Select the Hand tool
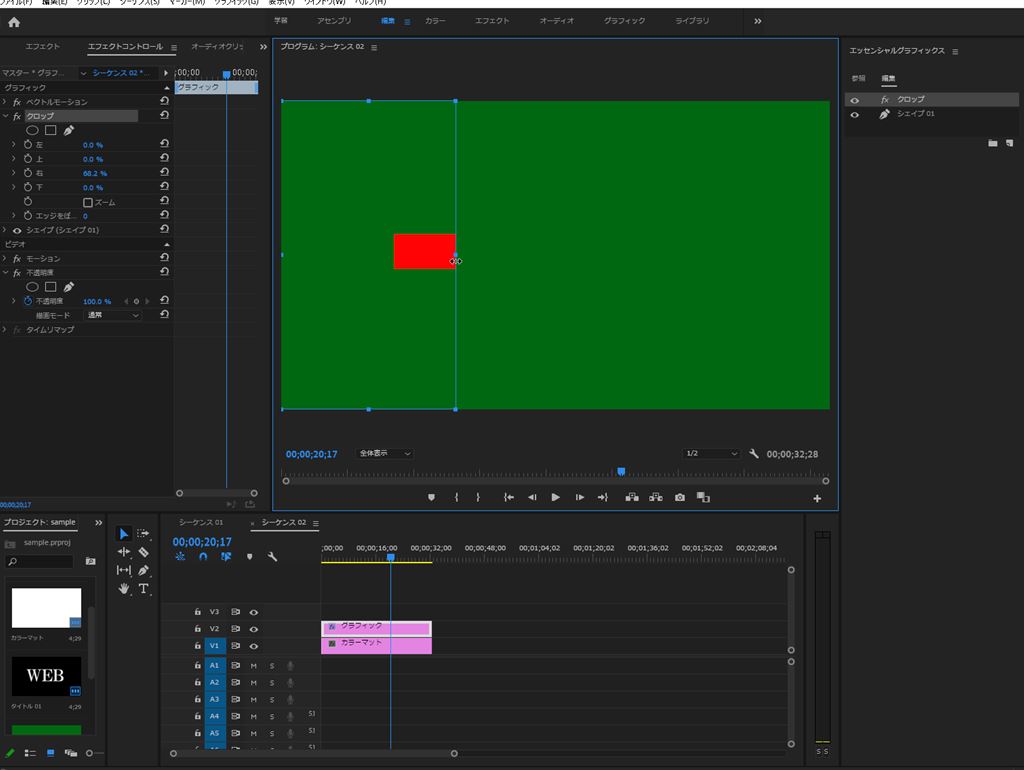Image resolution: width=1024 pixels, height=770 pixels. coord(124,589)
